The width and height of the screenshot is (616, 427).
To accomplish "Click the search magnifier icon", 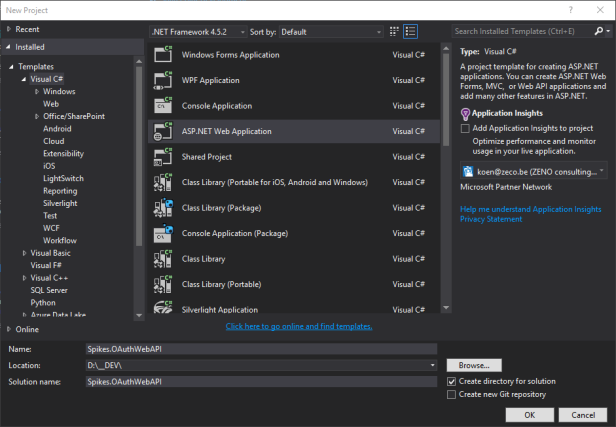I will click(598, 31).
